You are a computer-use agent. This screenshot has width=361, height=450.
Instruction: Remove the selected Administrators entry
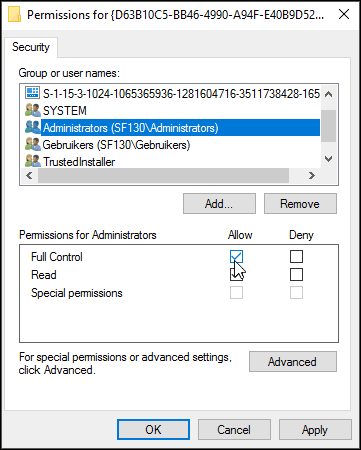[300, 203]
